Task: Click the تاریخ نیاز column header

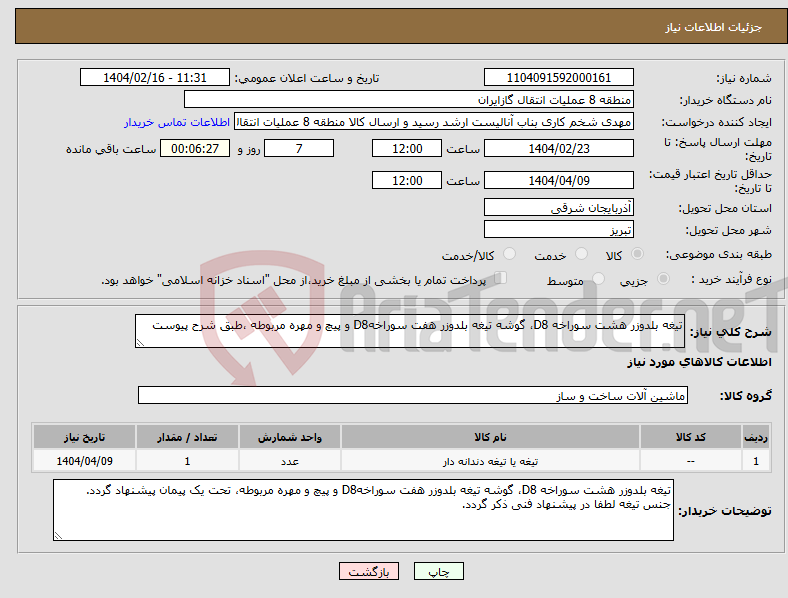Action: [84, 437]
